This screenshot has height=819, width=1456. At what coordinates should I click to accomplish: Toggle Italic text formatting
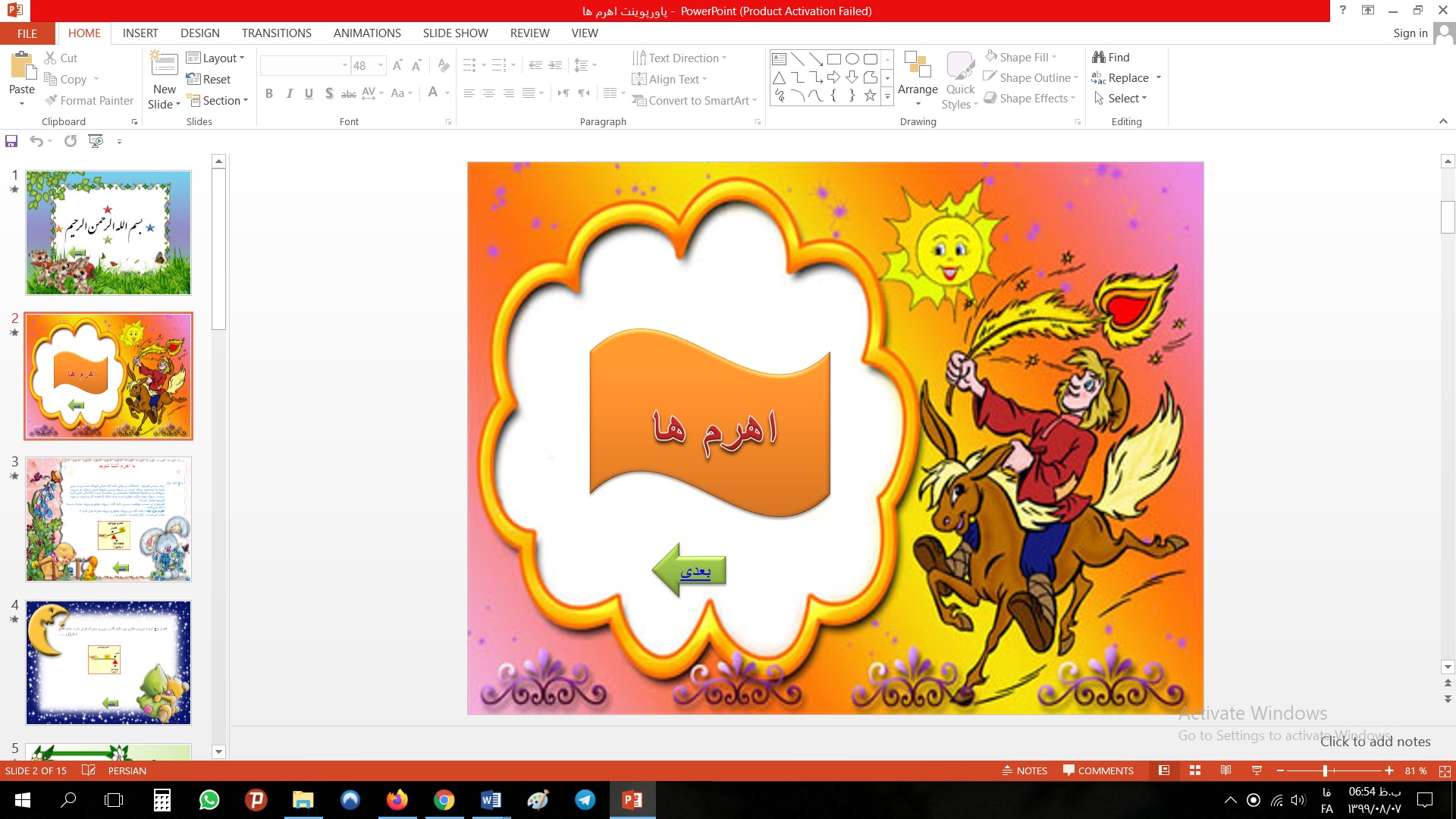(289, 93)
